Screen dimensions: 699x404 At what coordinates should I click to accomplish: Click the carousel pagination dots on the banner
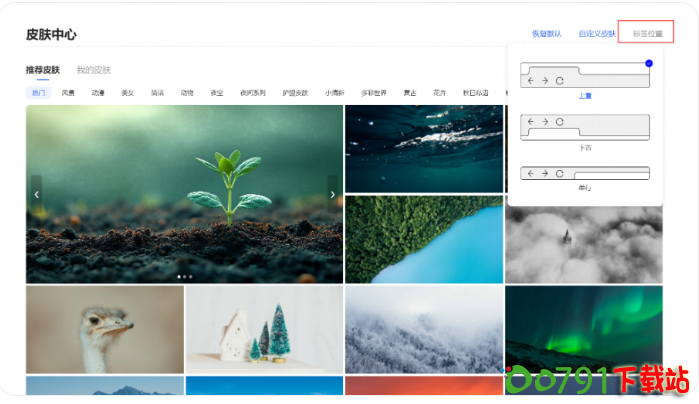[x=185, y=276]
